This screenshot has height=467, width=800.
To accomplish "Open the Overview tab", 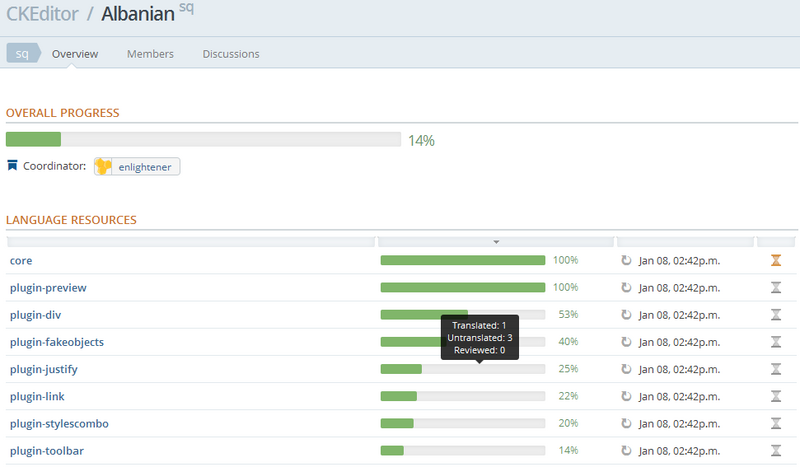I will pos(75,54).
